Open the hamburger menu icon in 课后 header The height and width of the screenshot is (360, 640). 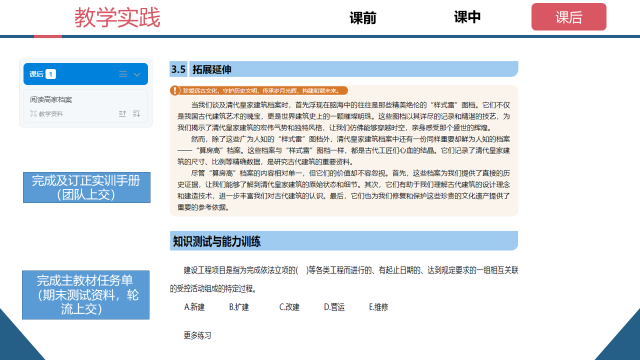[123, 74]
